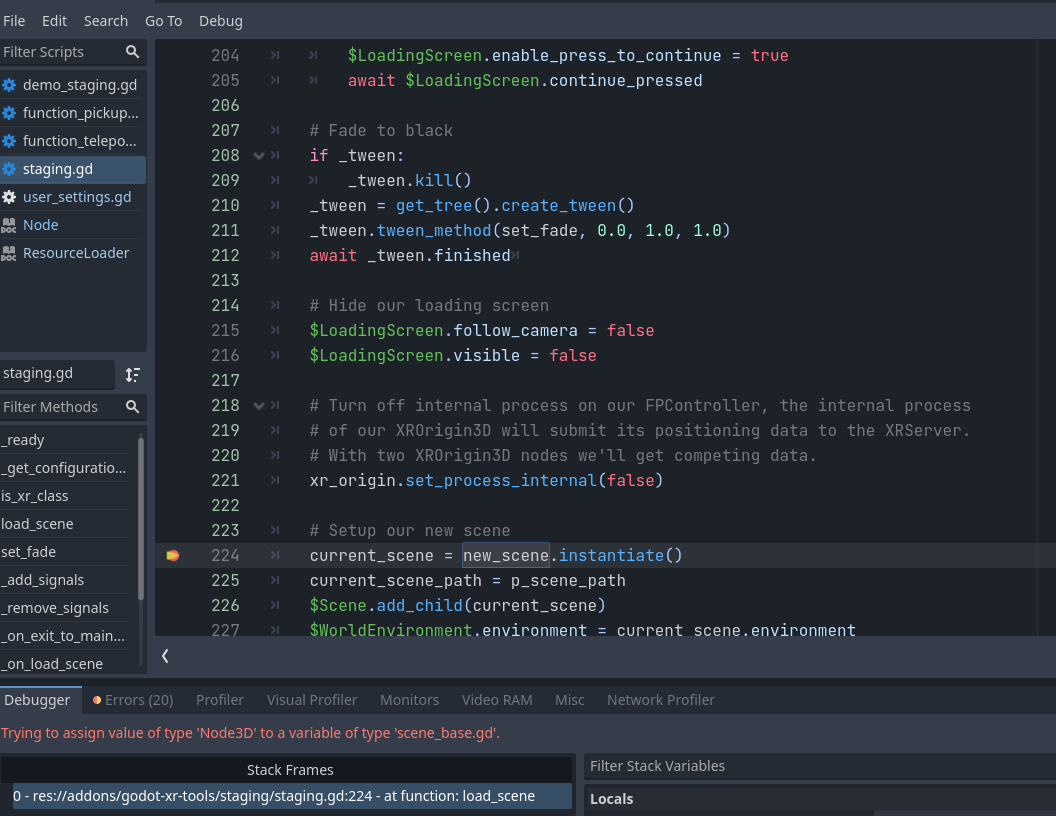Click the staging.gd script icon
The width and height of the screenshot is (1056, 816).
tap(10, 169)
